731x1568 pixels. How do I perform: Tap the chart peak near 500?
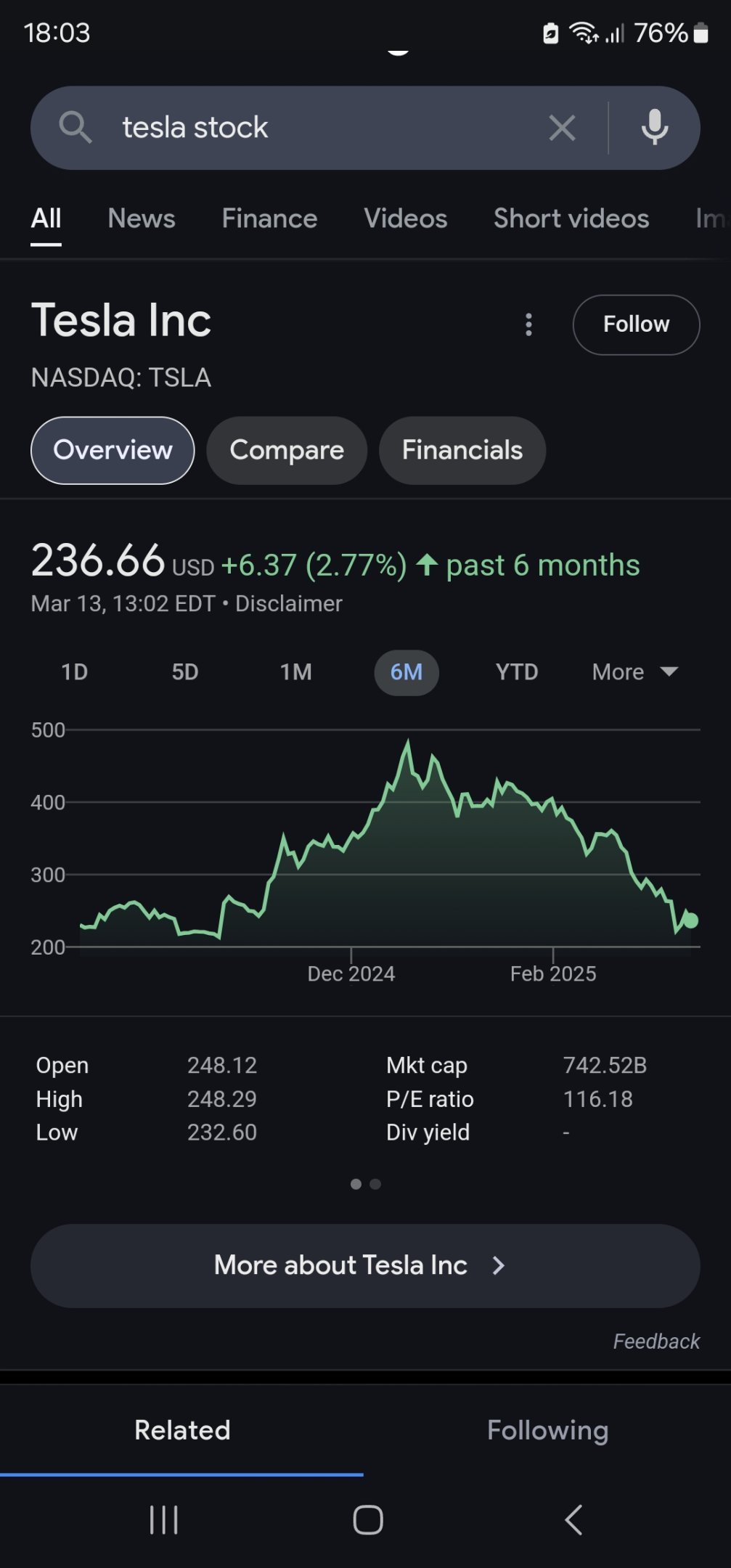[408, 741]
